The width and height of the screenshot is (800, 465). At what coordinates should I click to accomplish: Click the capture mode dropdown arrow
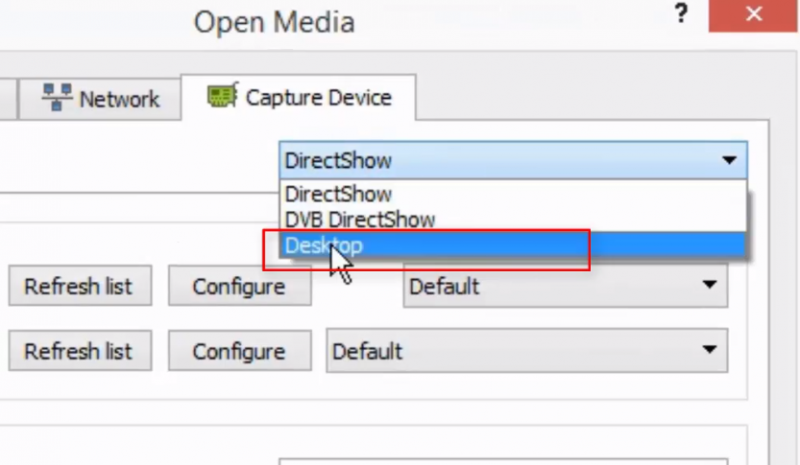coord(729,160)
